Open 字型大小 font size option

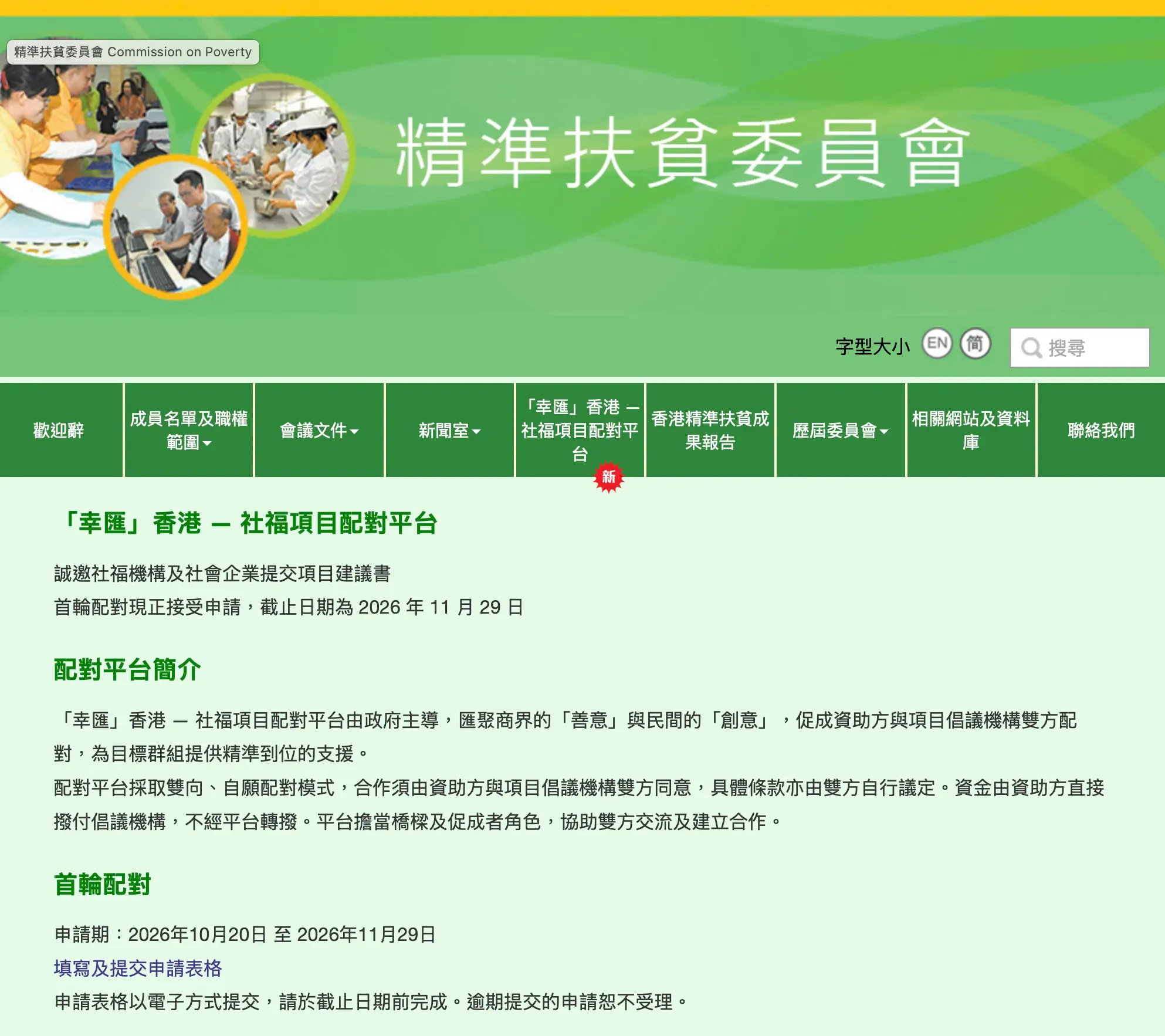point(872,347)
